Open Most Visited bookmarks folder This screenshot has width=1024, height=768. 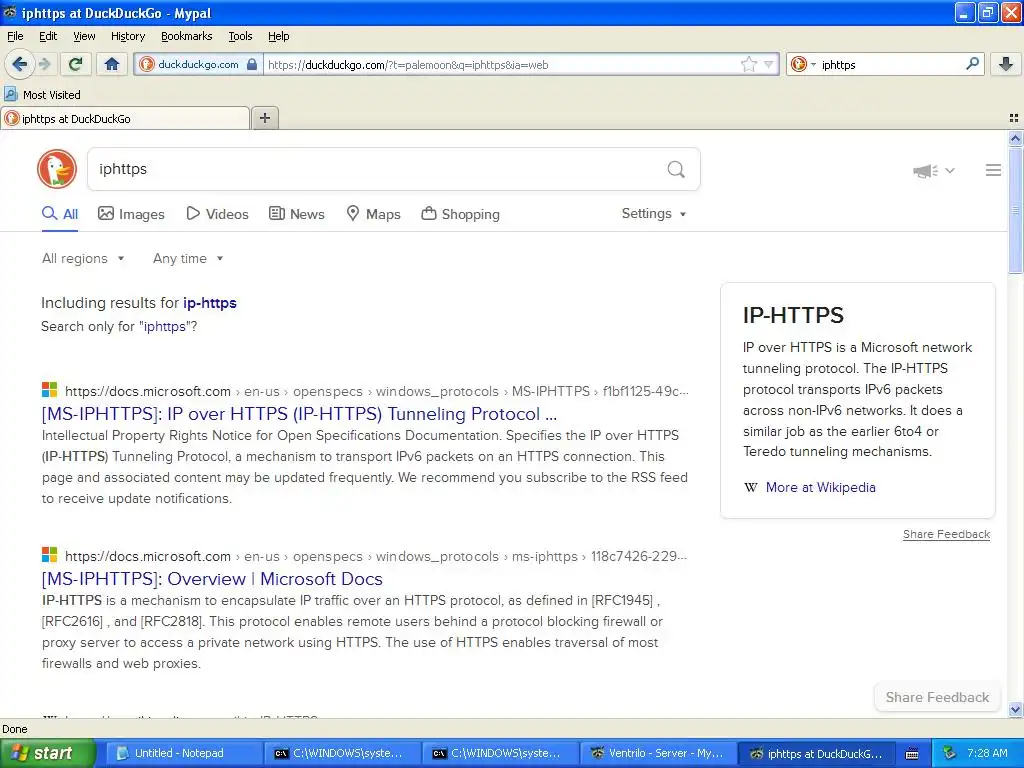coord(43,95)
